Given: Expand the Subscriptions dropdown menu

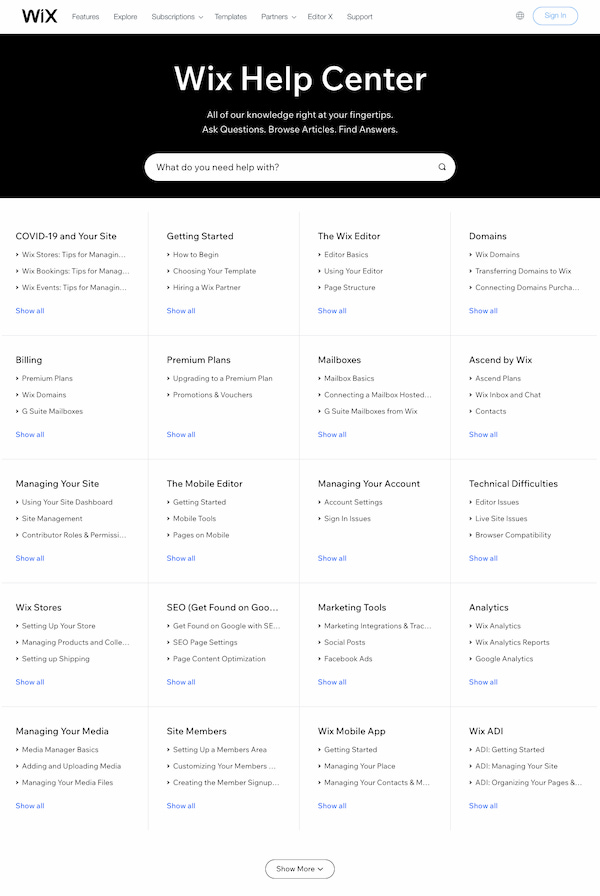Looking at the screenshot, I should tap(177, 17).
